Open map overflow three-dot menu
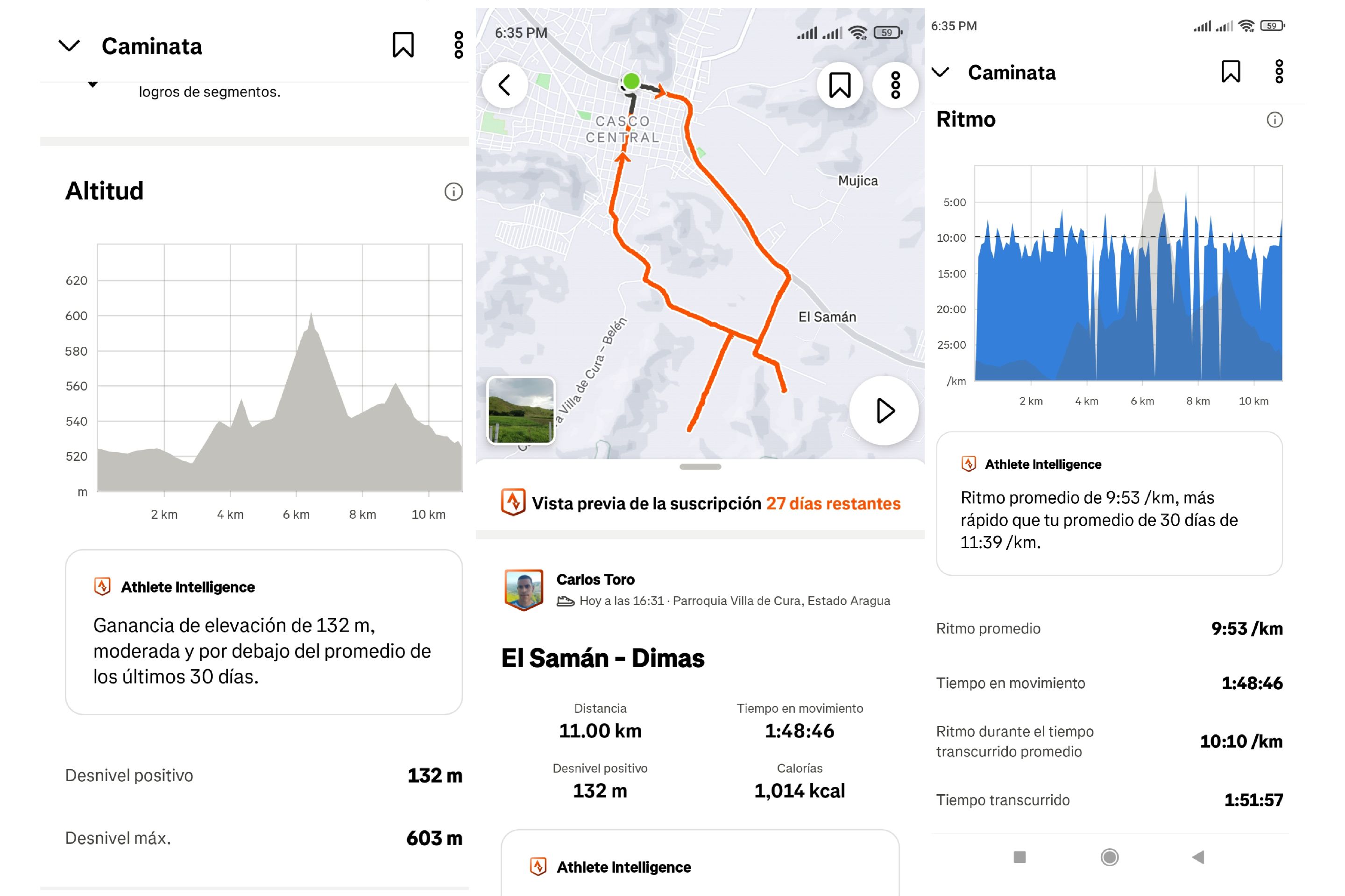The height and width of the screenshot is (896, 1345). pos(895,85)
